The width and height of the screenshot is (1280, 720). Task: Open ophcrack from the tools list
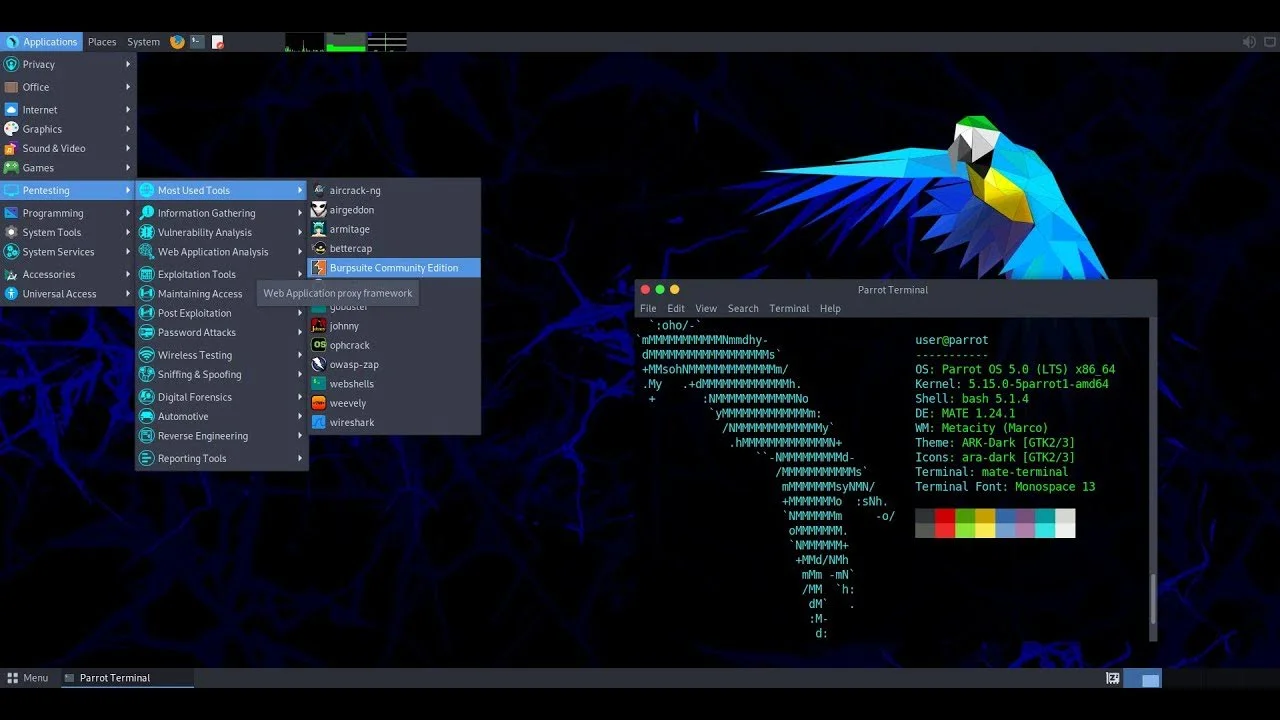(394, 345)
